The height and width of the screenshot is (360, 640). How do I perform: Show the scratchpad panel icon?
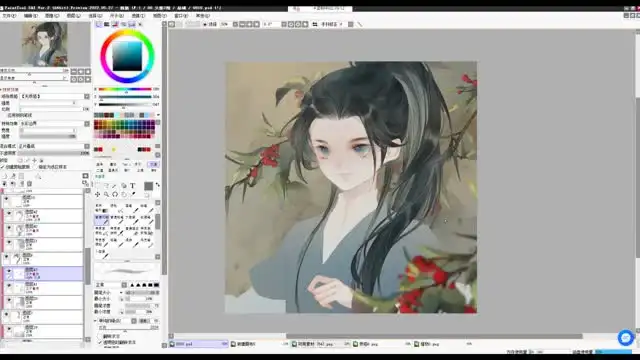140,24
